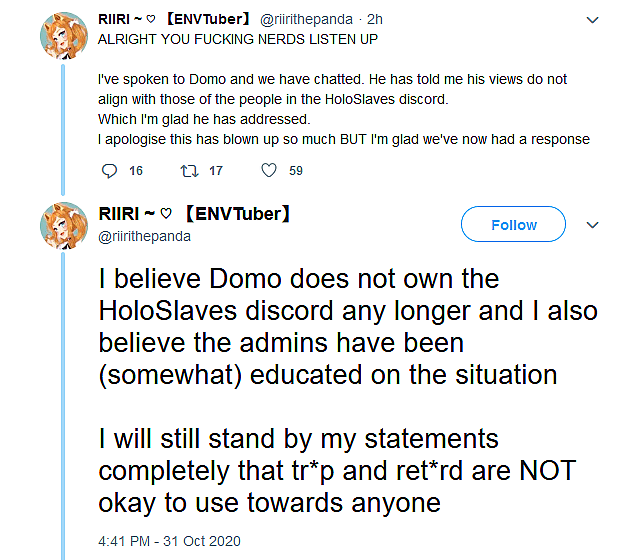Click @riirithepanda handle under the main name

145,237
